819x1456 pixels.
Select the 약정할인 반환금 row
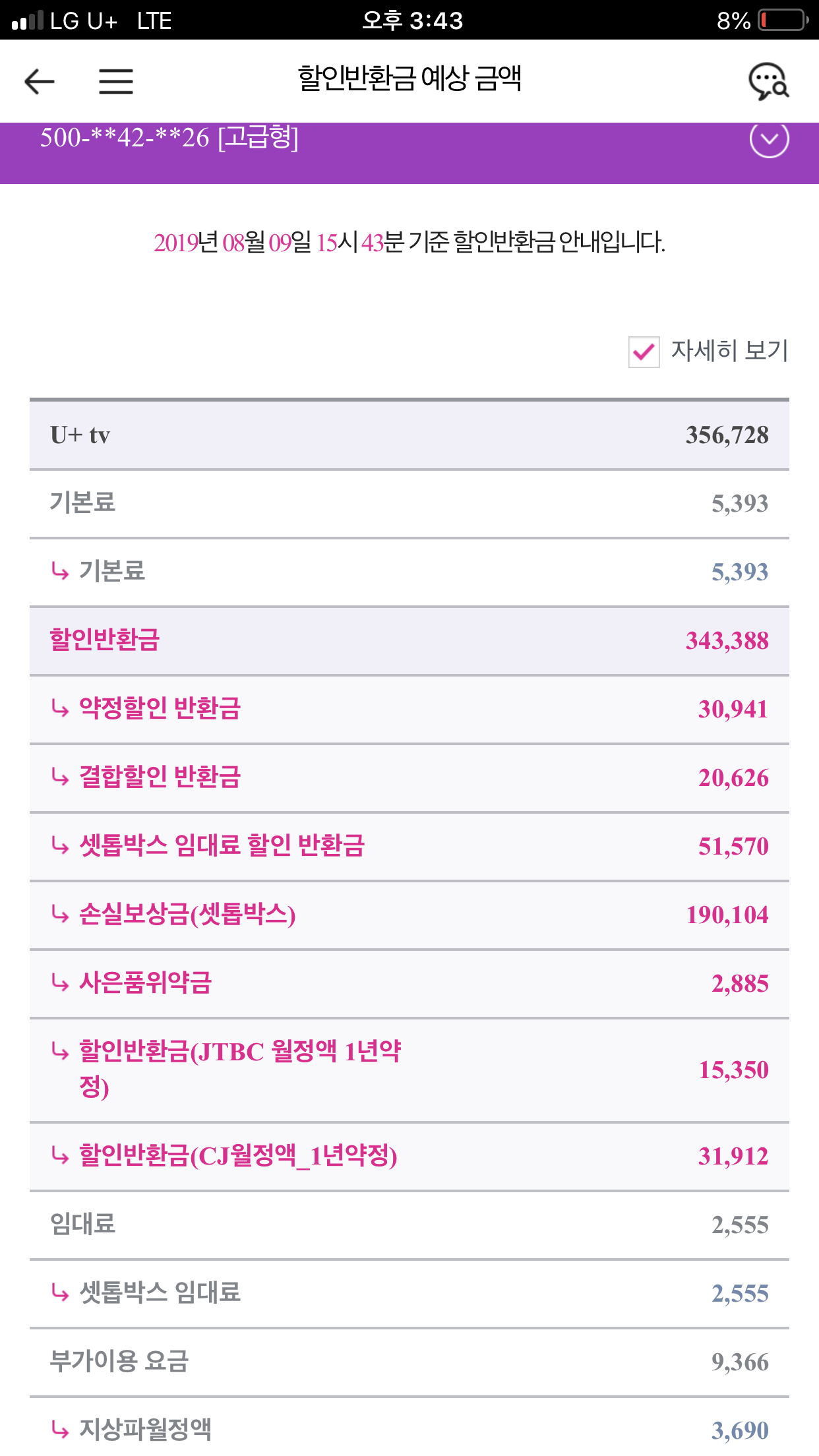click(409, 709)
